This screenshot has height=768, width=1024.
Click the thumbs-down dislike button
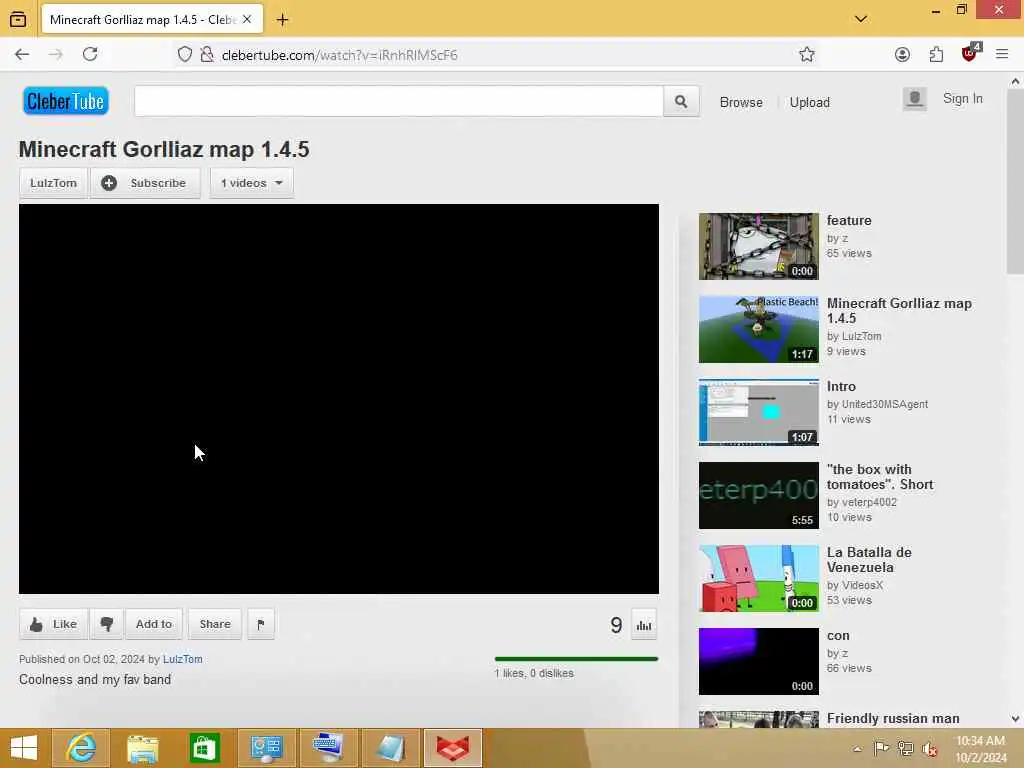[x=106, y=624]
